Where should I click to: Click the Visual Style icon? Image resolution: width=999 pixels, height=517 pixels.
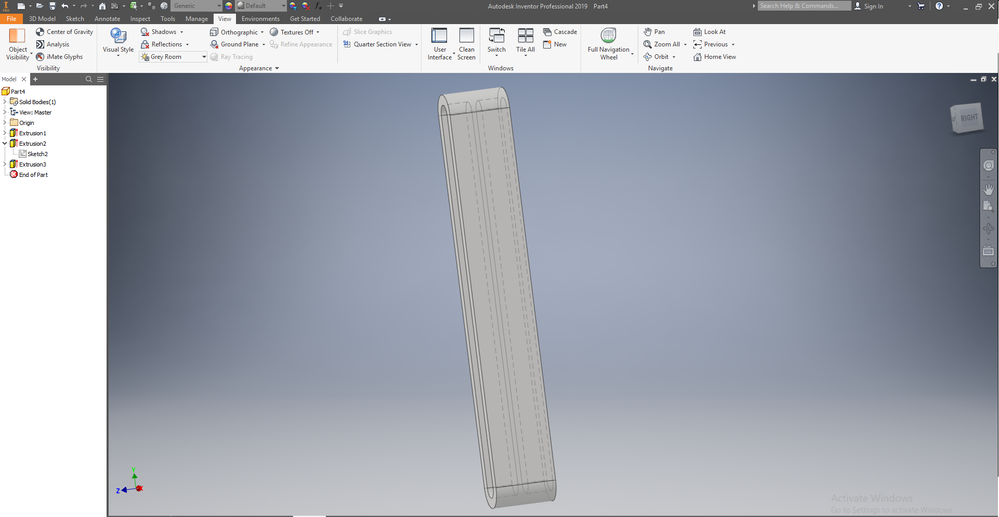[x=119, y=35]
